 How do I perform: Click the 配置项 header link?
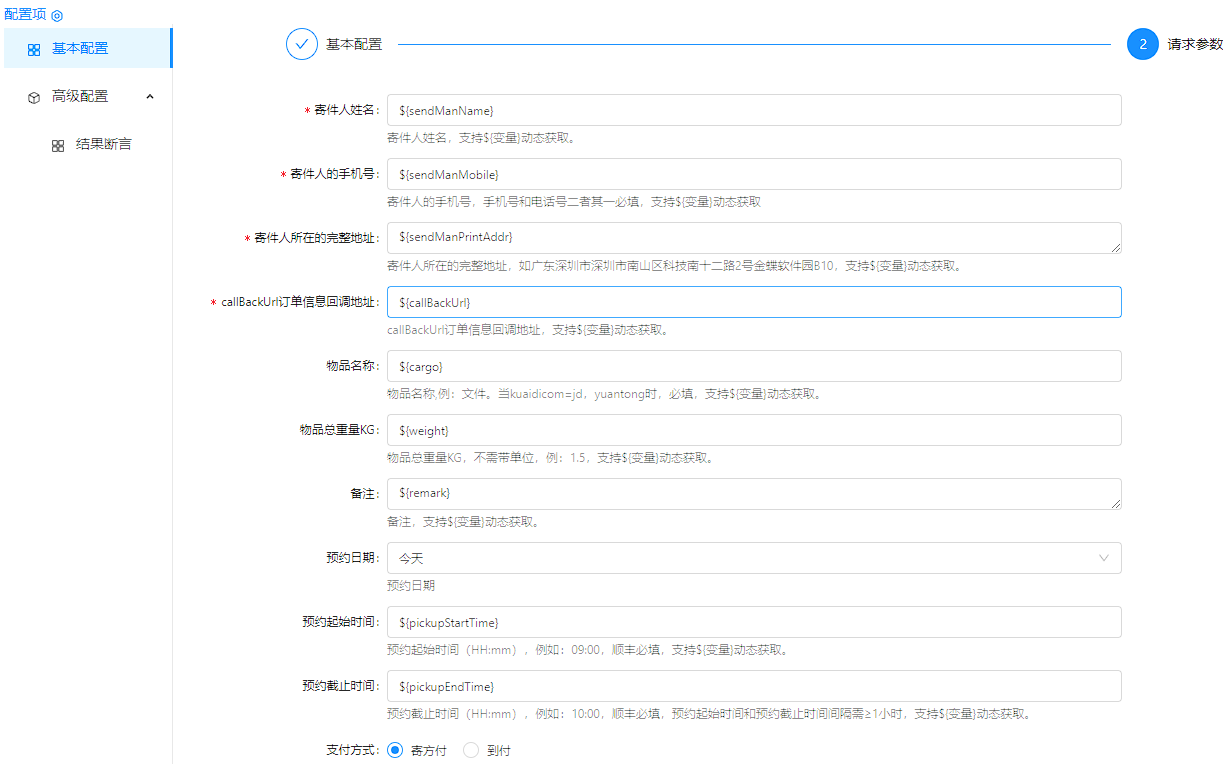pos(25,14)
